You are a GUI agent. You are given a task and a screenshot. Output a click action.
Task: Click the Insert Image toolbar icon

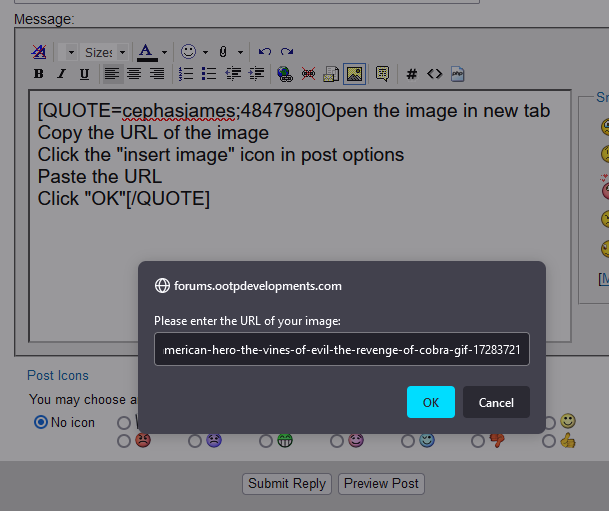pyautogui.click(x=353, y=74)
